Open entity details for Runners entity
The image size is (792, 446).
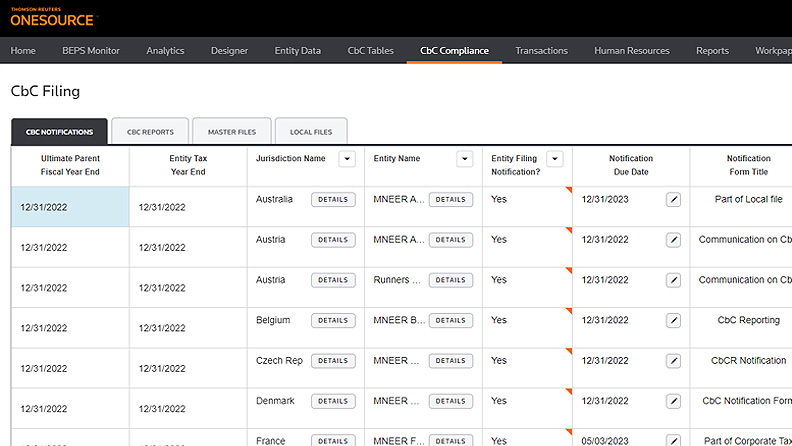451,280
